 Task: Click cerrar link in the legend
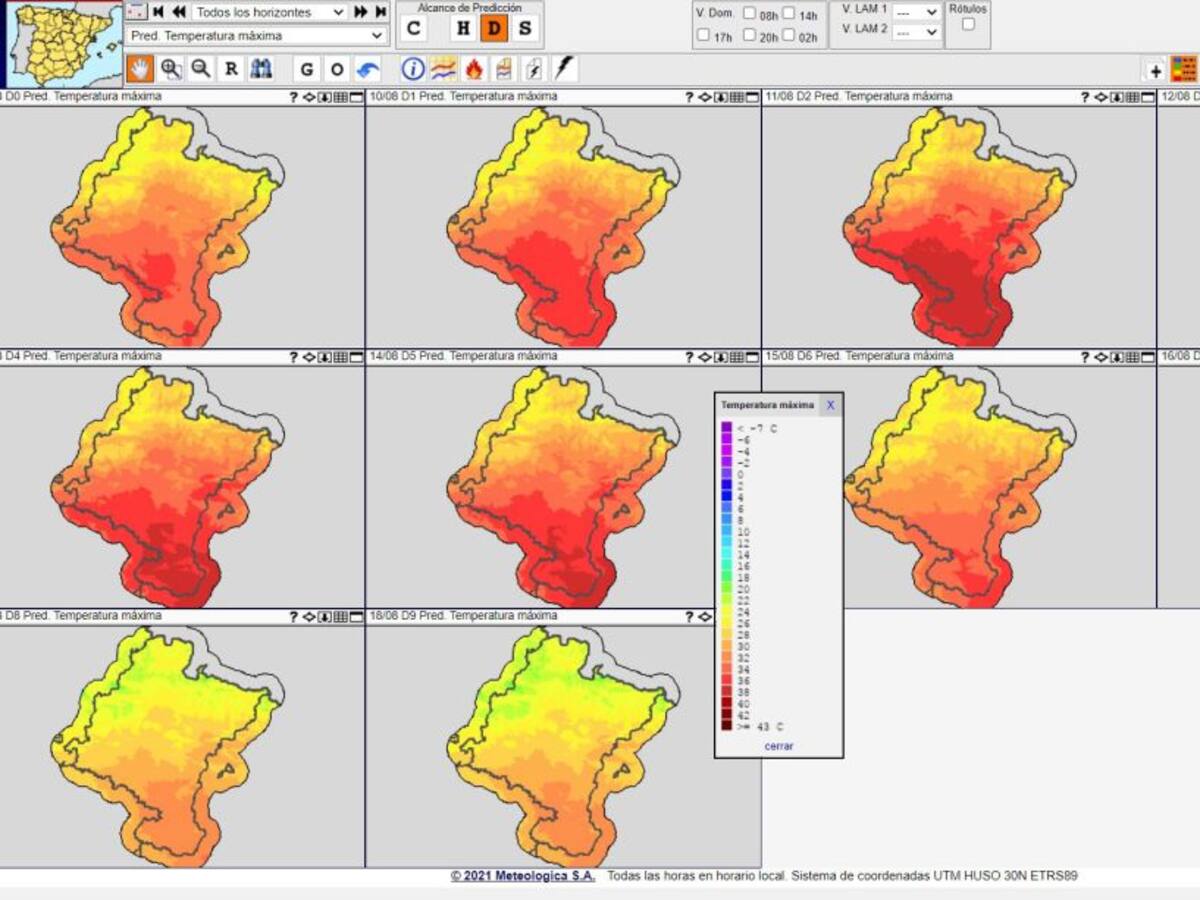coord(778,746)
